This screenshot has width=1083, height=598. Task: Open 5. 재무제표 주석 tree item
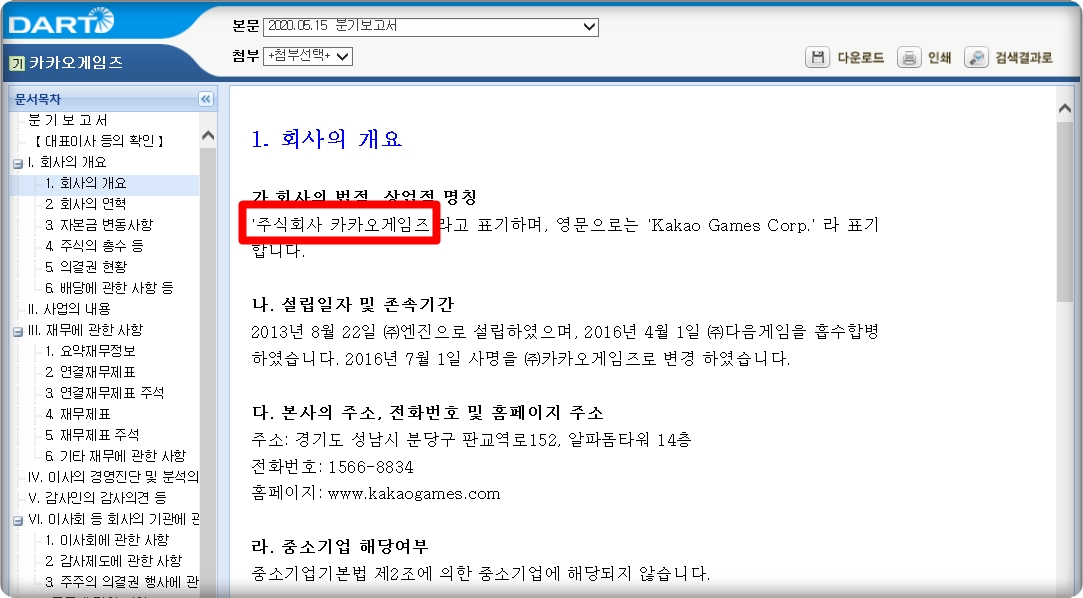tap(93, 434)
